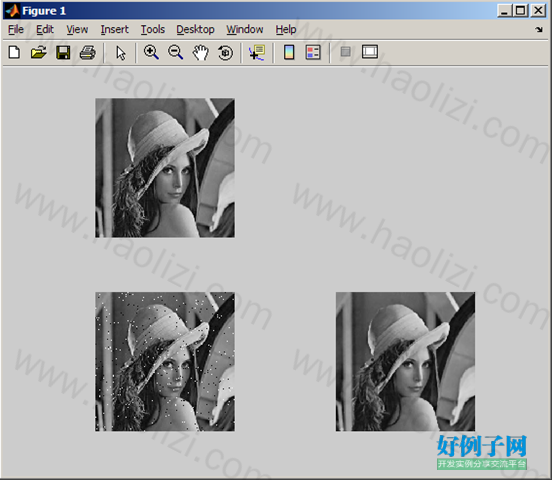
Task: Select the Edit Plot arrow tool
Action: (121, 53)
